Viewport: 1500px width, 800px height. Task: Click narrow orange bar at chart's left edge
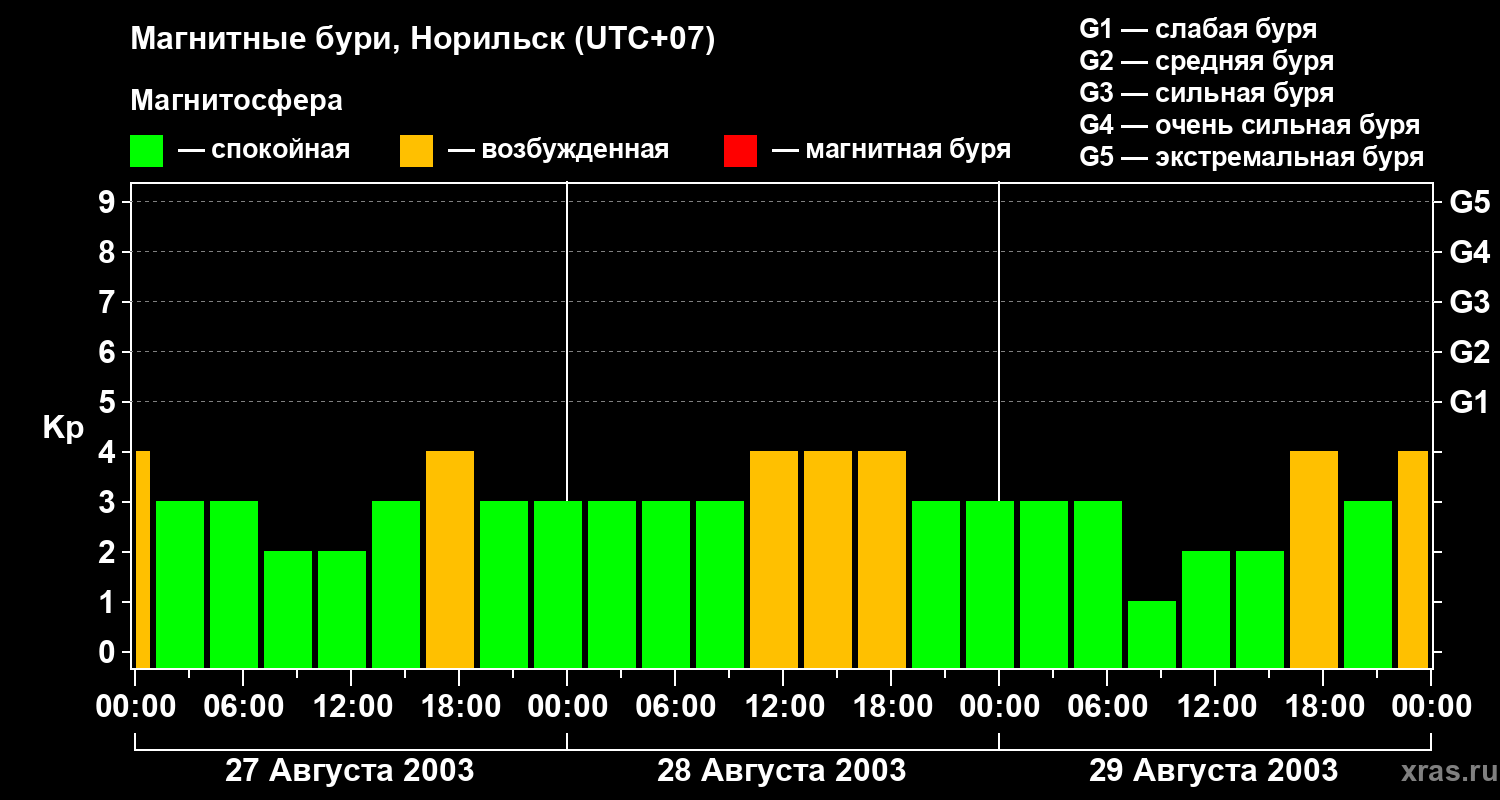[x=142, y=559]
